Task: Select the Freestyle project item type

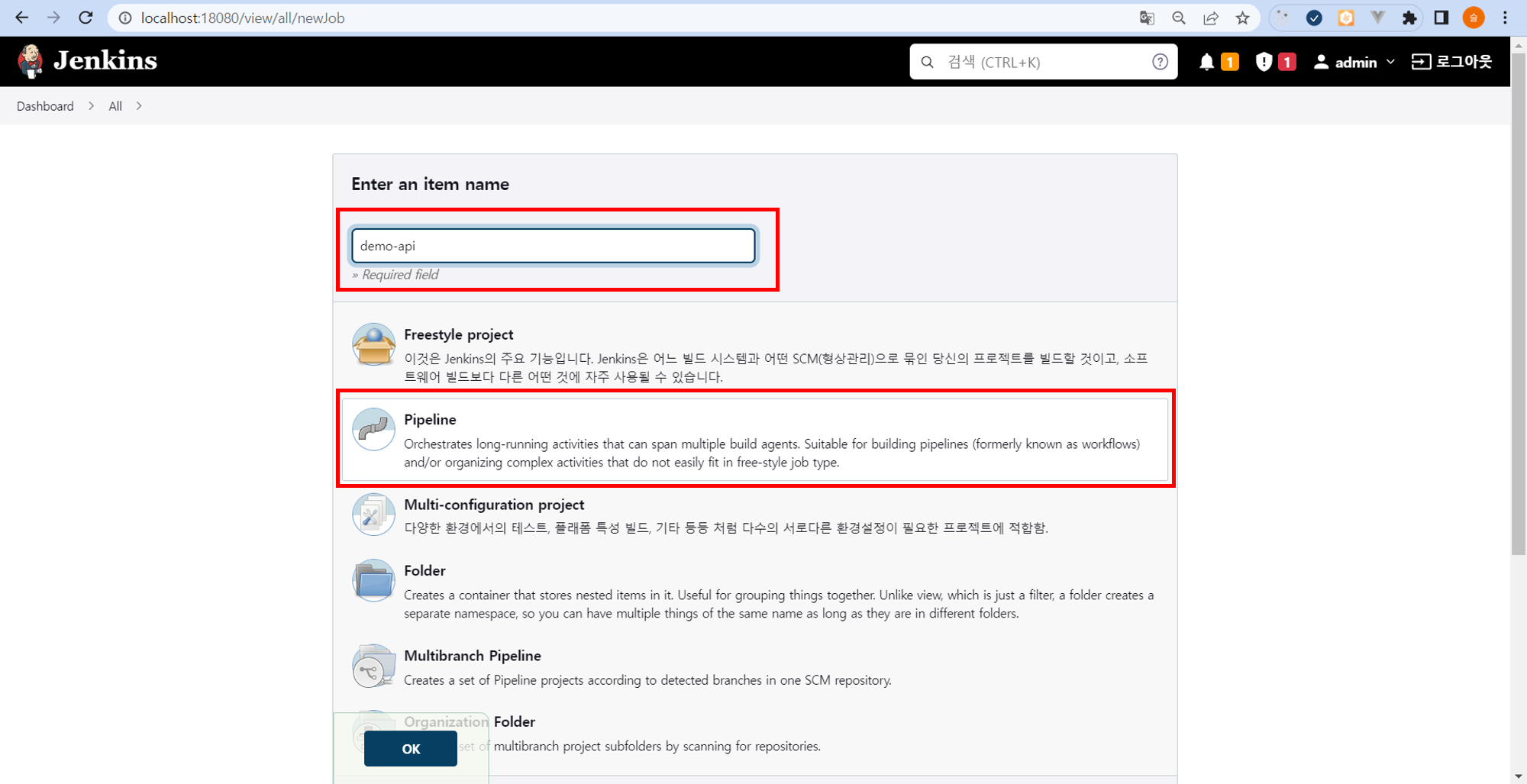Action: [755, 354]
